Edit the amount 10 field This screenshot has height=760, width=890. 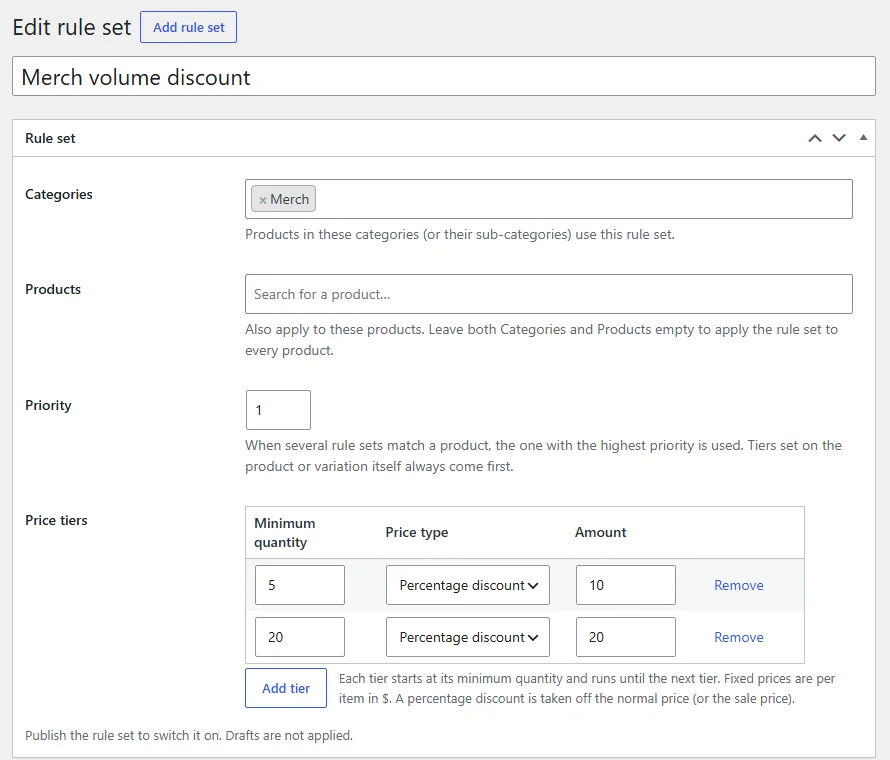[625, 585]
